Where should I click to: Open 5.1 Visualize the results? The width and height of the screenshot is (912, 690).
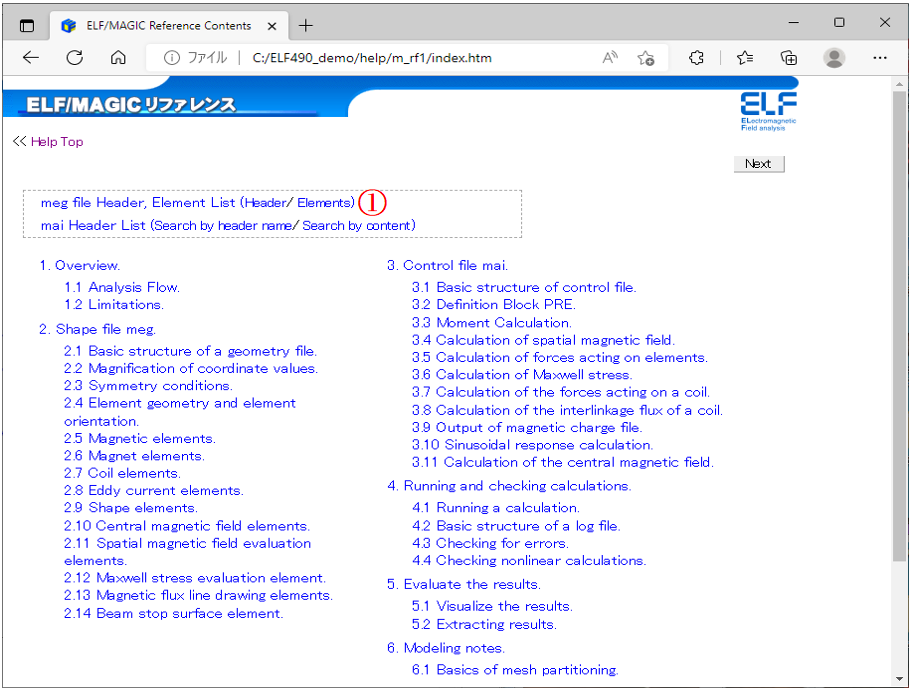click(493, 606)
